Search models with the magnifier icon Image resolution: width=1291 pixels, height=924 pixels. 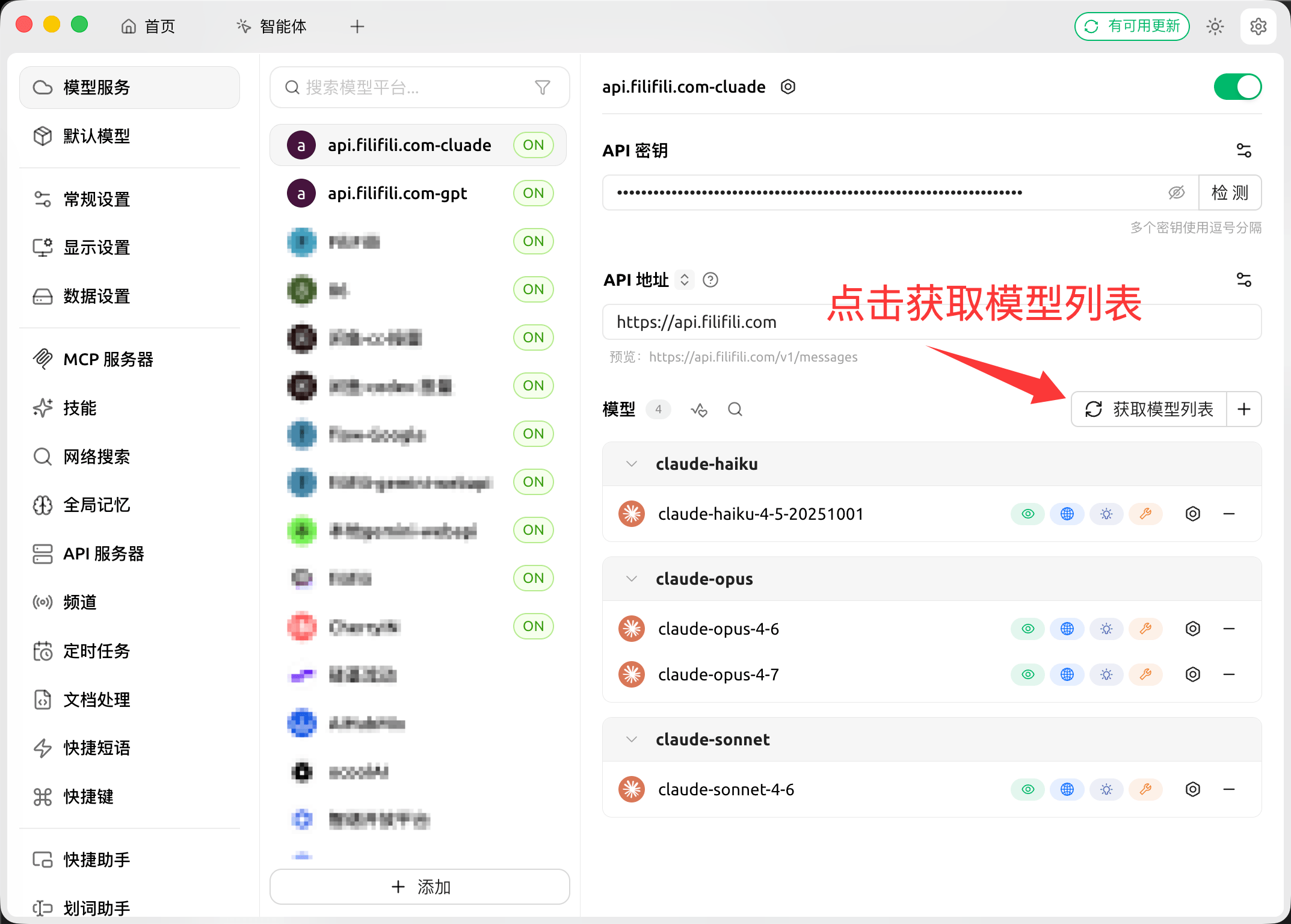pos(735,410)
